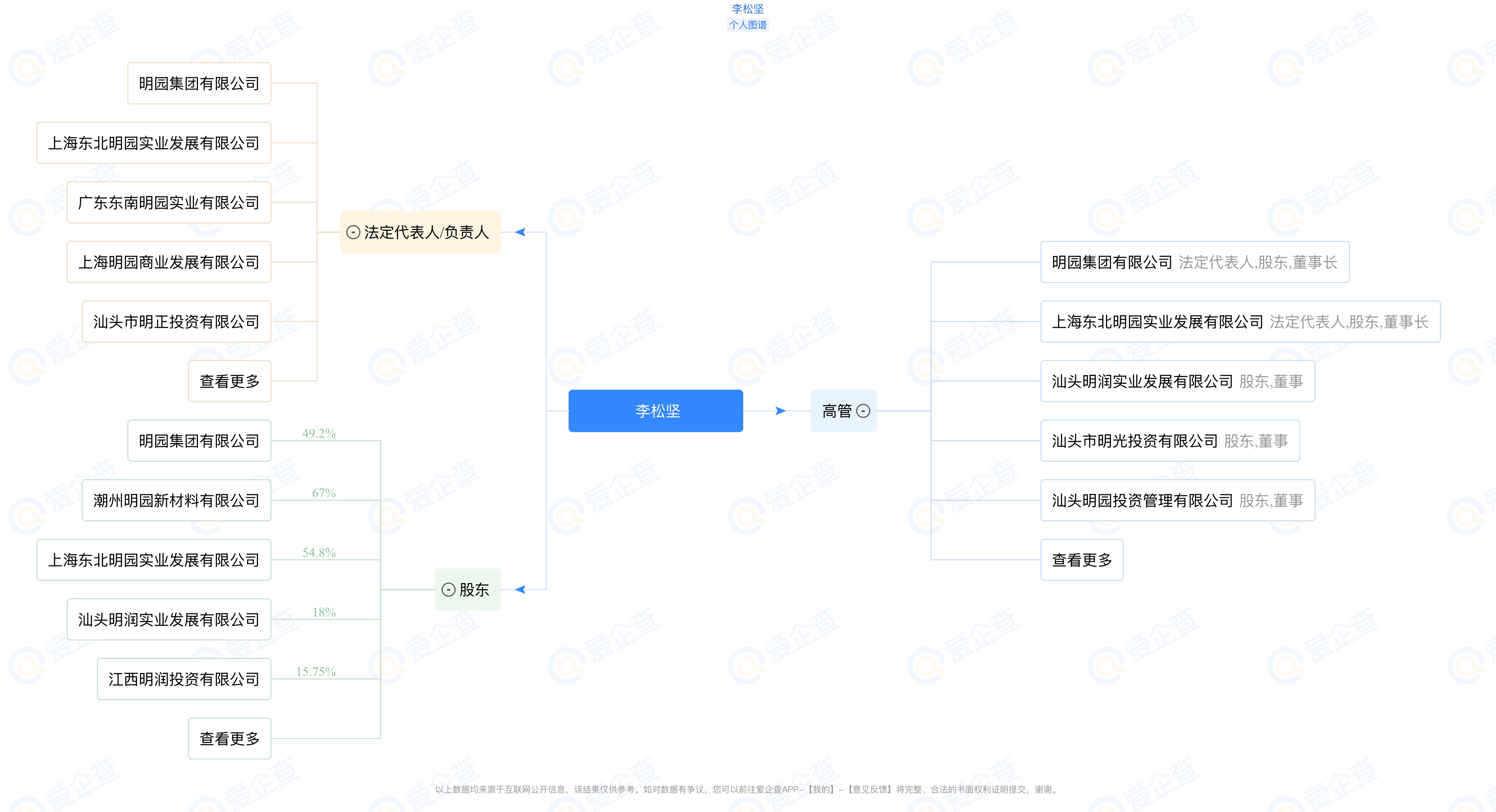
Task: Click the arrow pointing to 股东
Action: [x=520, y=590]
